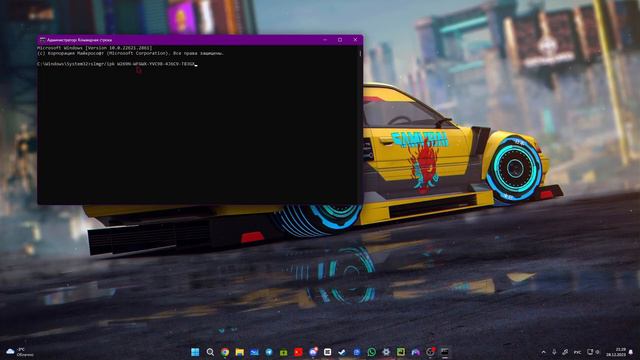Open the red YouTube-style taskbar app
The width and height of the screenshot is (640, 360).
tap(298, 352)
